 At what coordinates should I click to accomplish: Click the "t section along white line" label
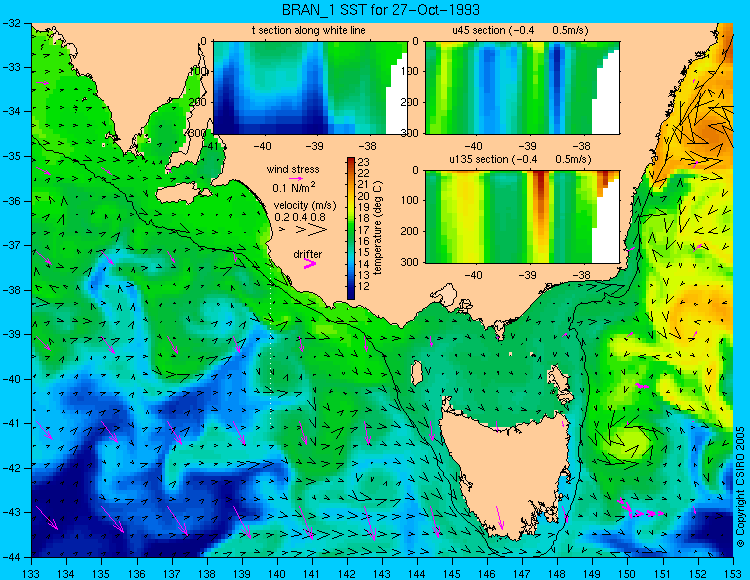coord(309,30)
